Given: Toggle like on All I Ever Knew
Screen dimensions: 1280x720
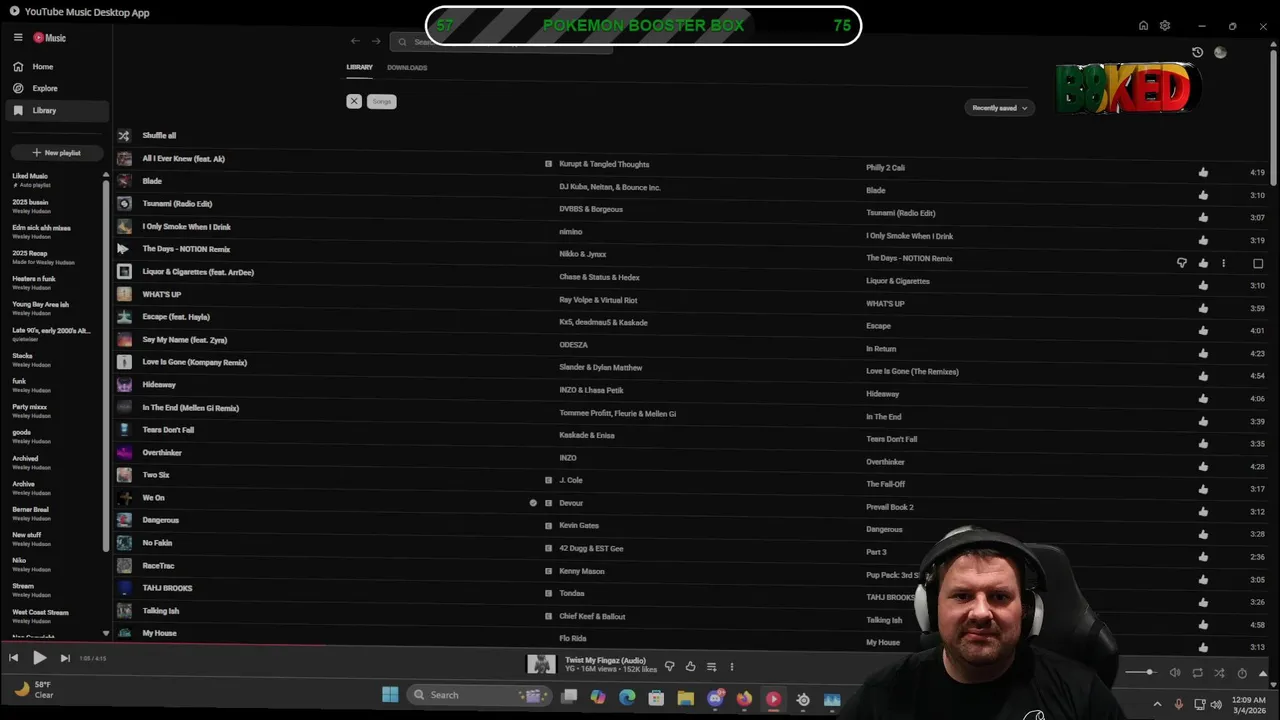Looking at the screenshot, I should (1203, 172).
